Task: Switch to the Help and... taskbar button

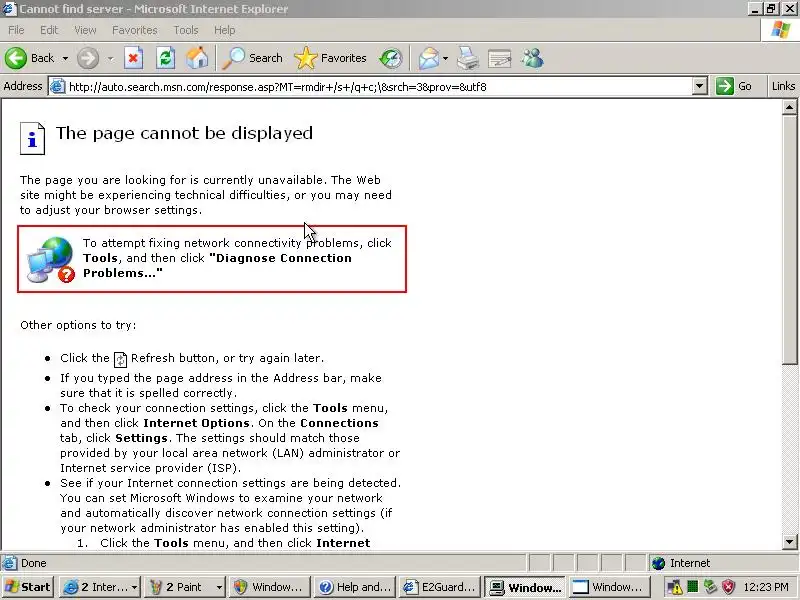Action: click(x=355, y=587)
